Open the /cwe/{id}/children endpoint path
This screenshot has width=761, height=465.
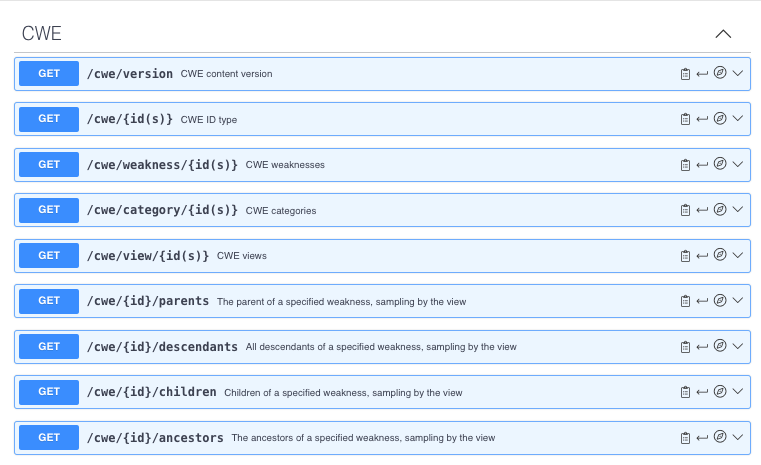[151, 392]
